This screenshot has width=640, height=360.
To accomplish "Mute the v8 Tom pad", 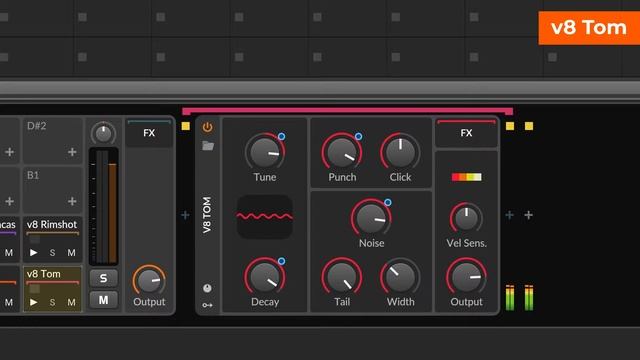I will pyautogui.click(x=71, y=302).
